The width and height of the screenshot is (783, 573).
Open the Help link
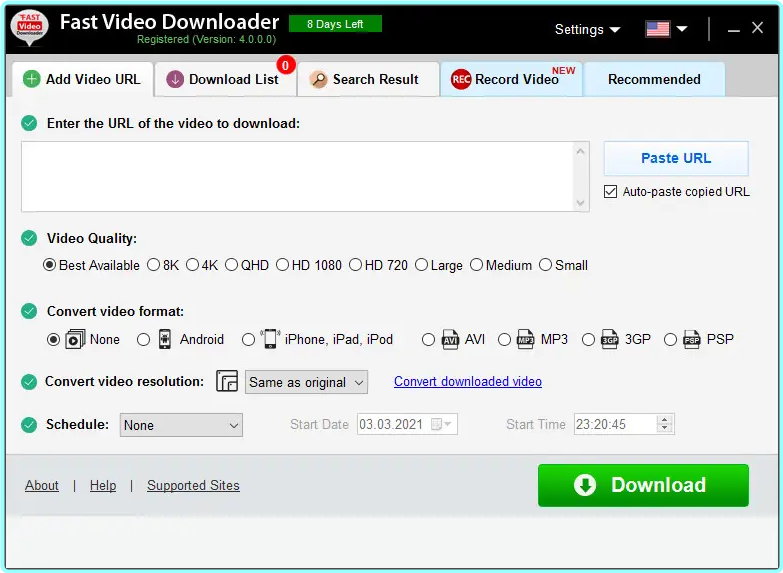click(x=103, y=485)
